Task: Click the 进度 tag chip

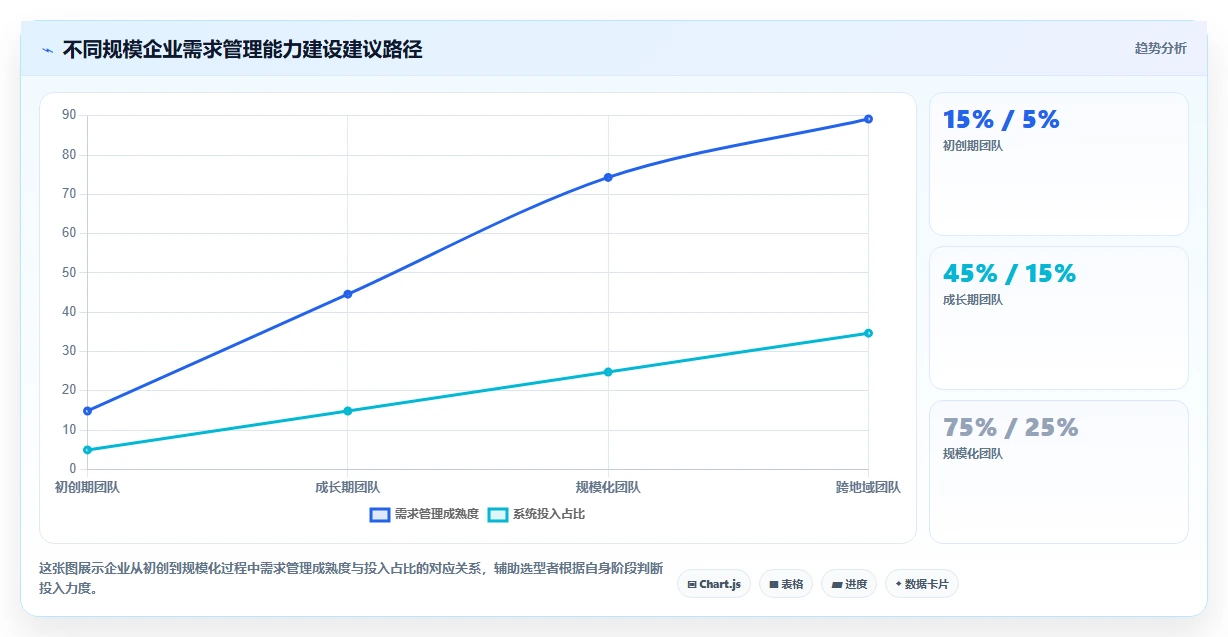Action: [848, 584]
